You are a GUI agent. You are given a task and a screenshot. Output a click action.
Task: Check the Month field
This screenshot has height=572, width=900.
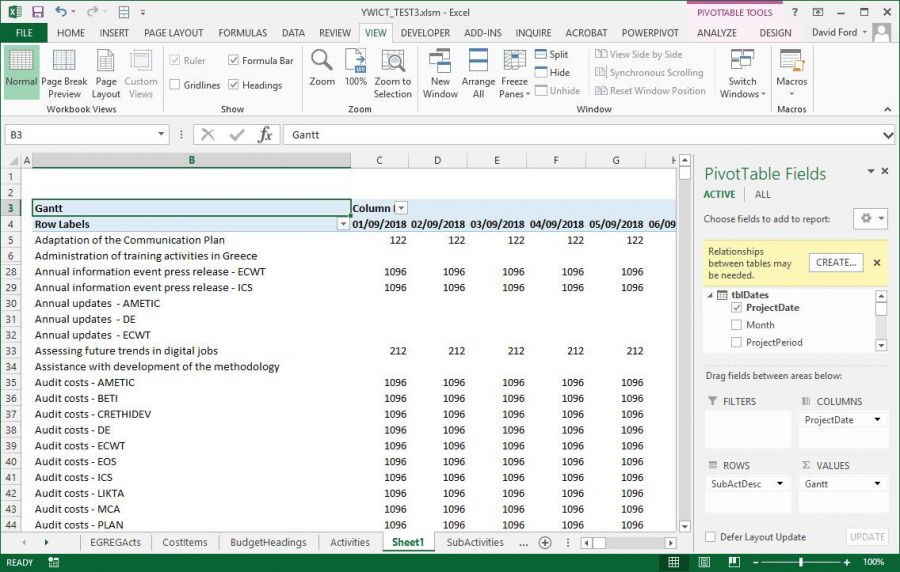736,325
